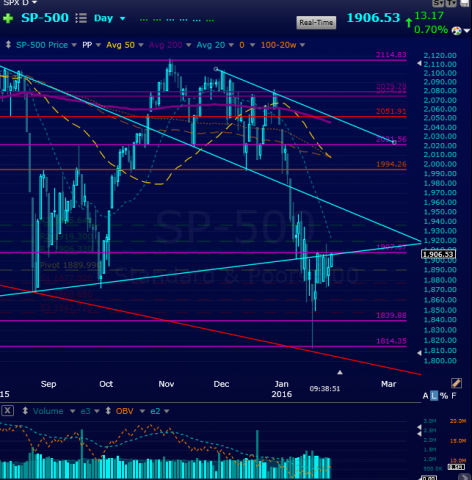Expand the Avg 200 dropdown arrow
Viewport: 472px width, 480px height.
[188, 45]
